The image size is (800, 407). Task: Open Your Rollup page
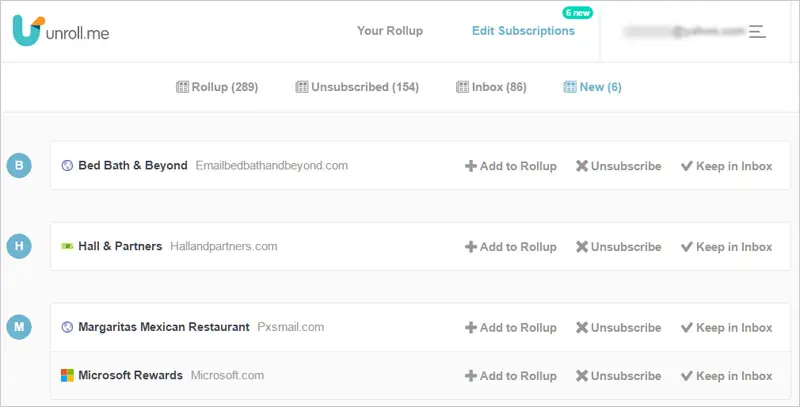(390, 31)
